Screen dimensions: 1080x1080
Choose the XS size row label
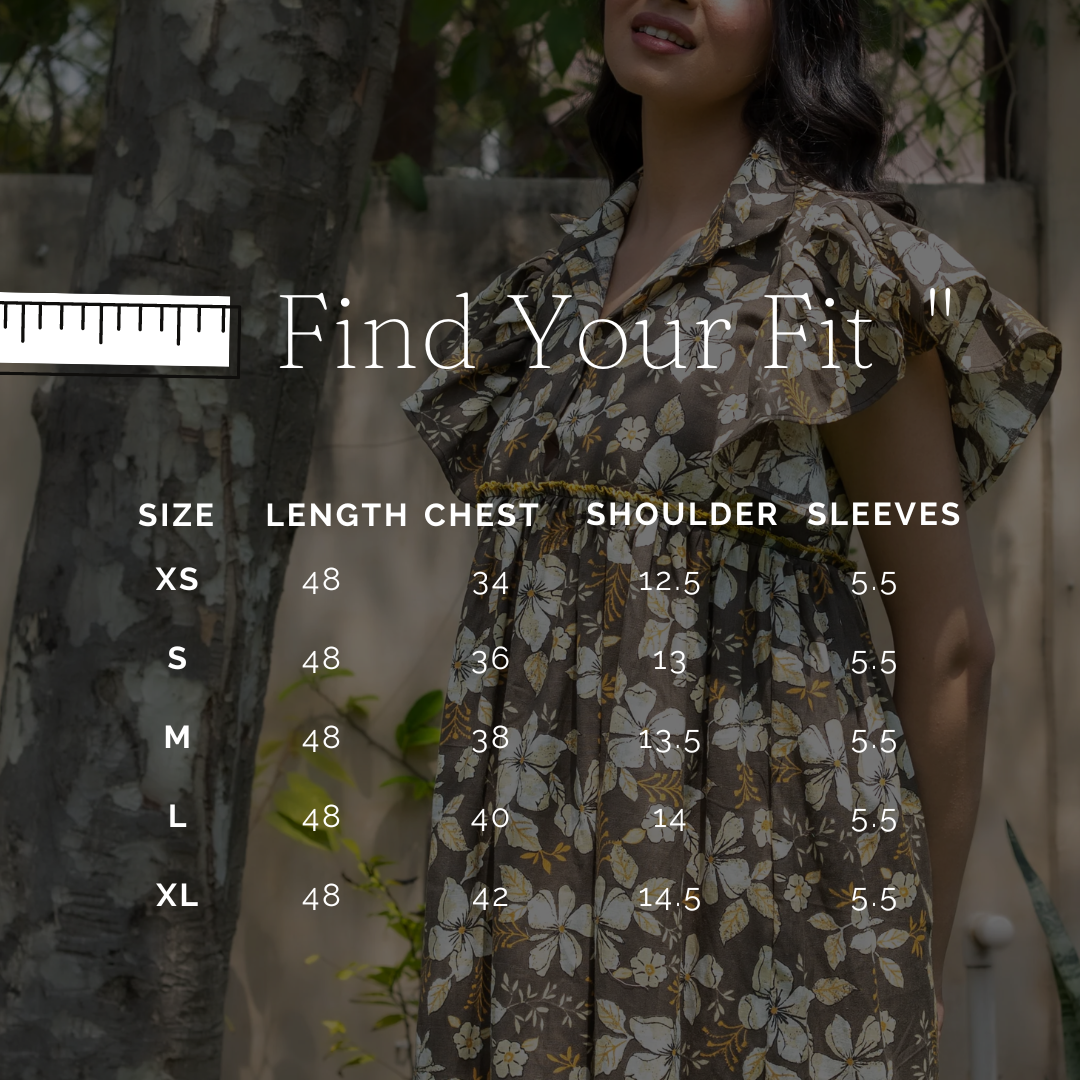(x=178, y=579)
